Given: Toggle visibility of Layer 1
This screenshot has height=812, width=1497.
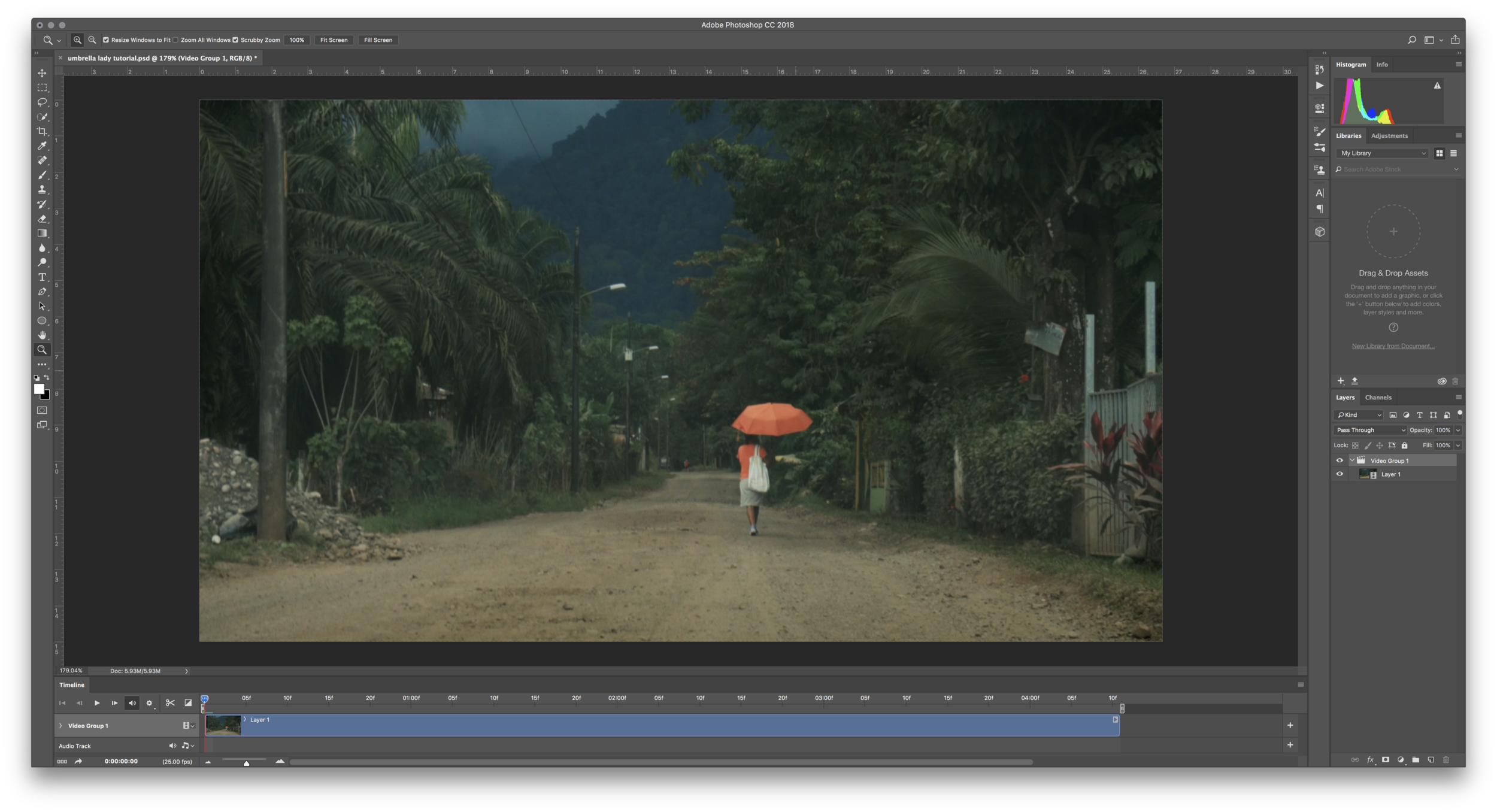Looking at the screenshot, I should [x=1339, y=474].
